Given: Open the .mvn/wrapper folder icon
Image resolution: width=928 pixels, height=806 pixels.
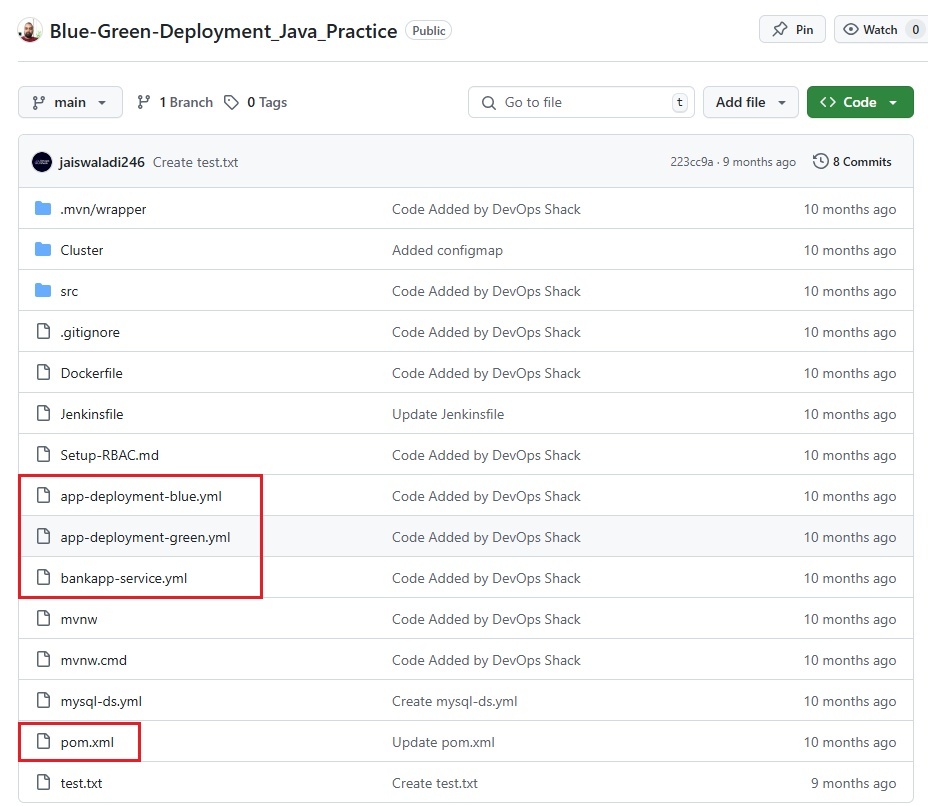Looking at the screenshot, I should (43, 209).
